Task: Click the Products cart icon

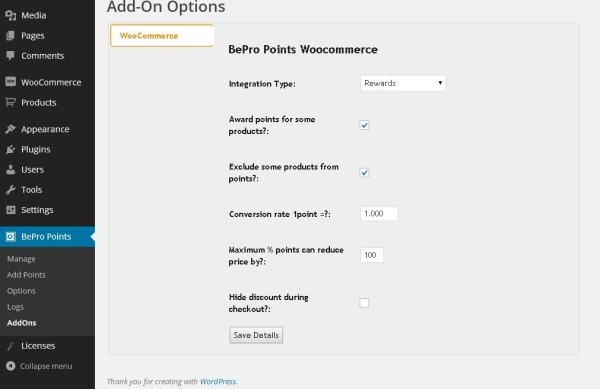Action: pos(11,102)
